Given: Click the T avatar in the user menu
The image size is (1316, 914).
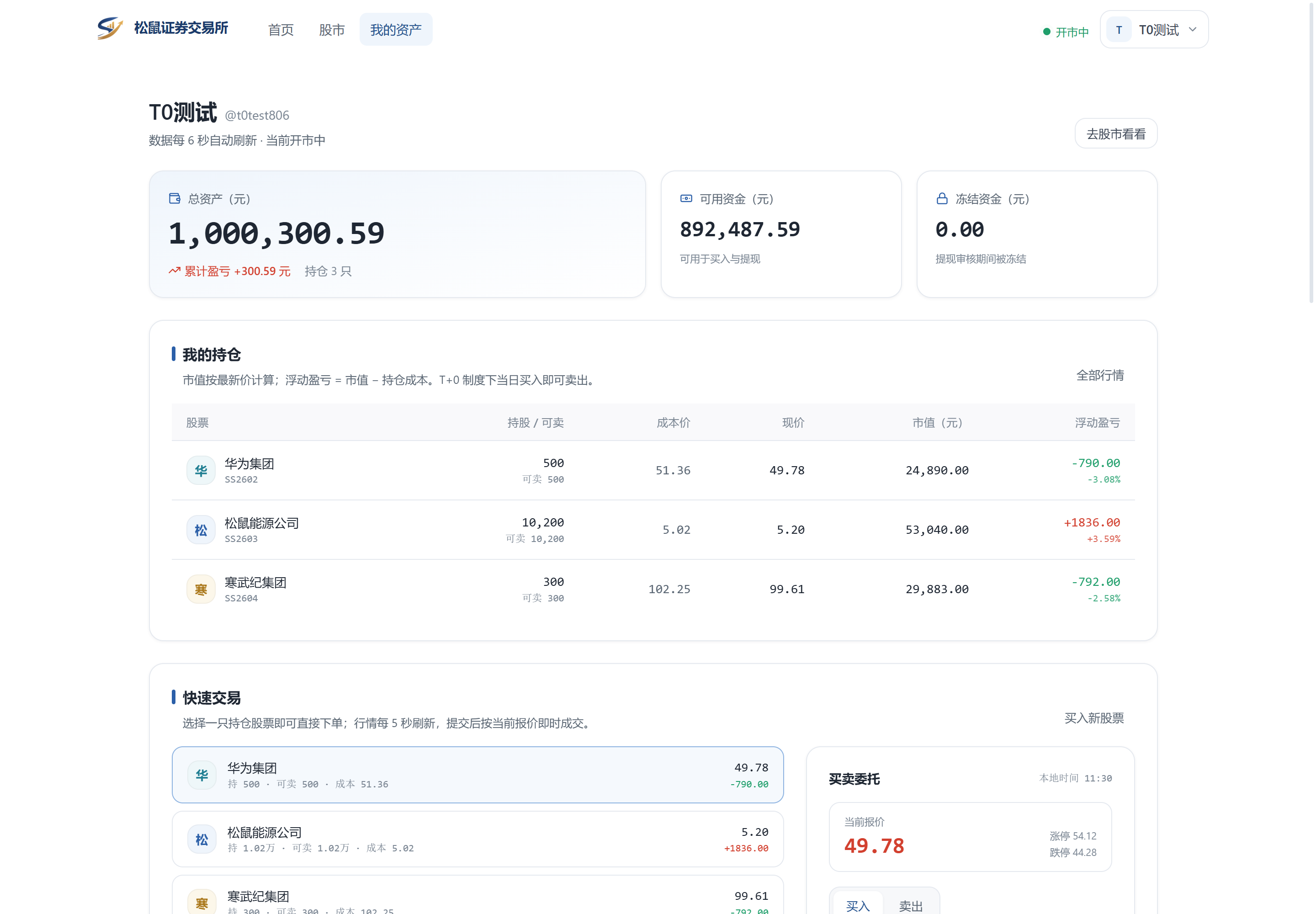Looking at the screenshot, I should coord(1119,30).
